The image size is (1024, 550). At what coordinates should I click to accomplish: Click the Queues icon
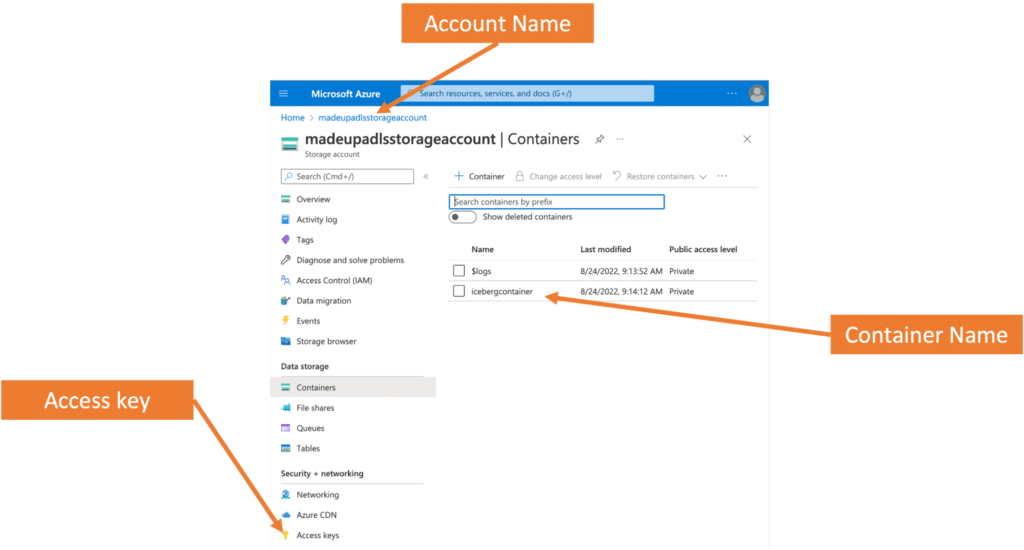(x=285, y=428)
